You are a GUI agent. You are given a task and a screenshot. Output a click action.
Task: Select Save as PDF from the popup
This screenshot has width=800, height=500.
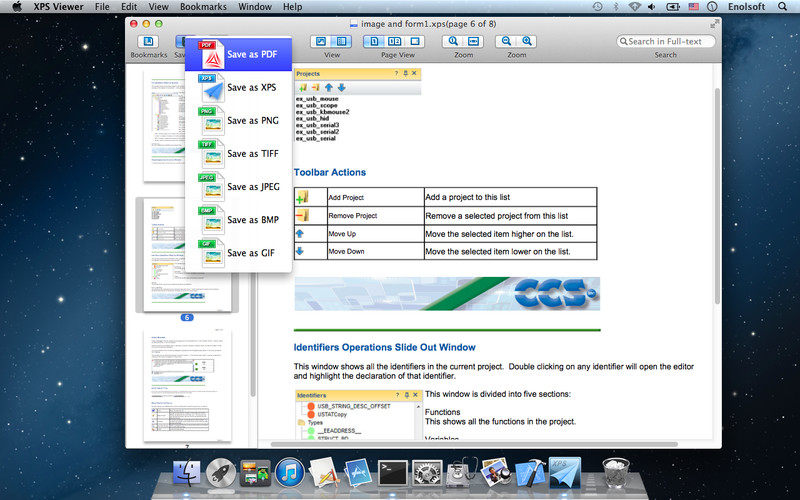(238, 54)
